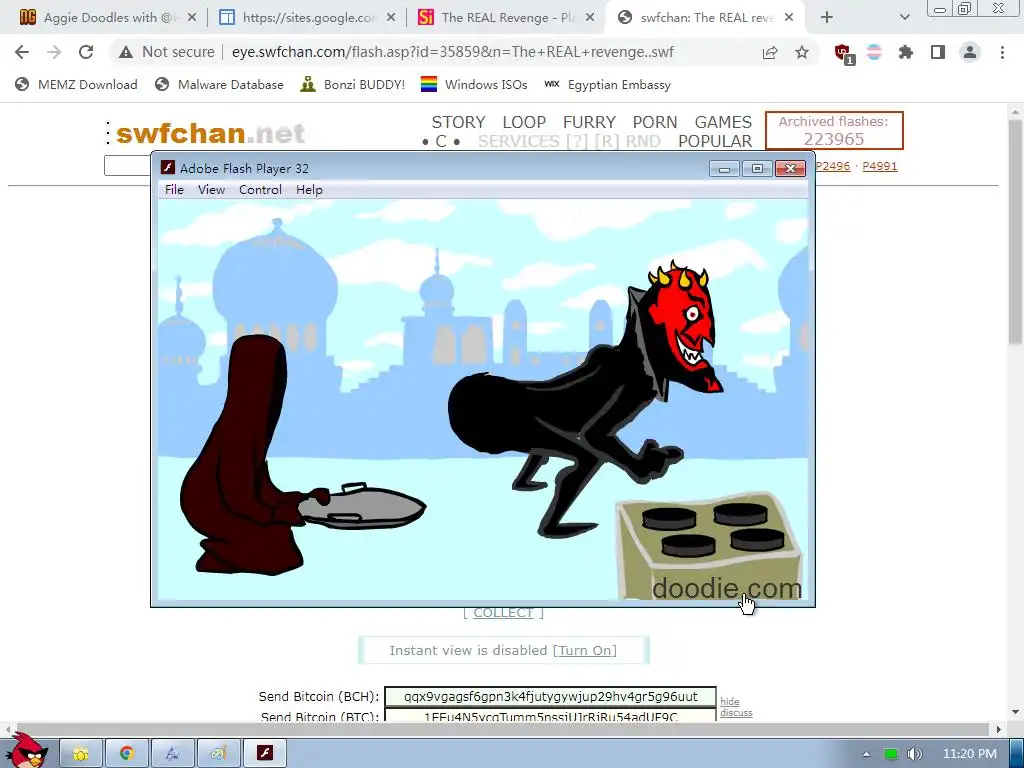
Task: Go to page P4991 link
Action: click(x=880, y=166)
